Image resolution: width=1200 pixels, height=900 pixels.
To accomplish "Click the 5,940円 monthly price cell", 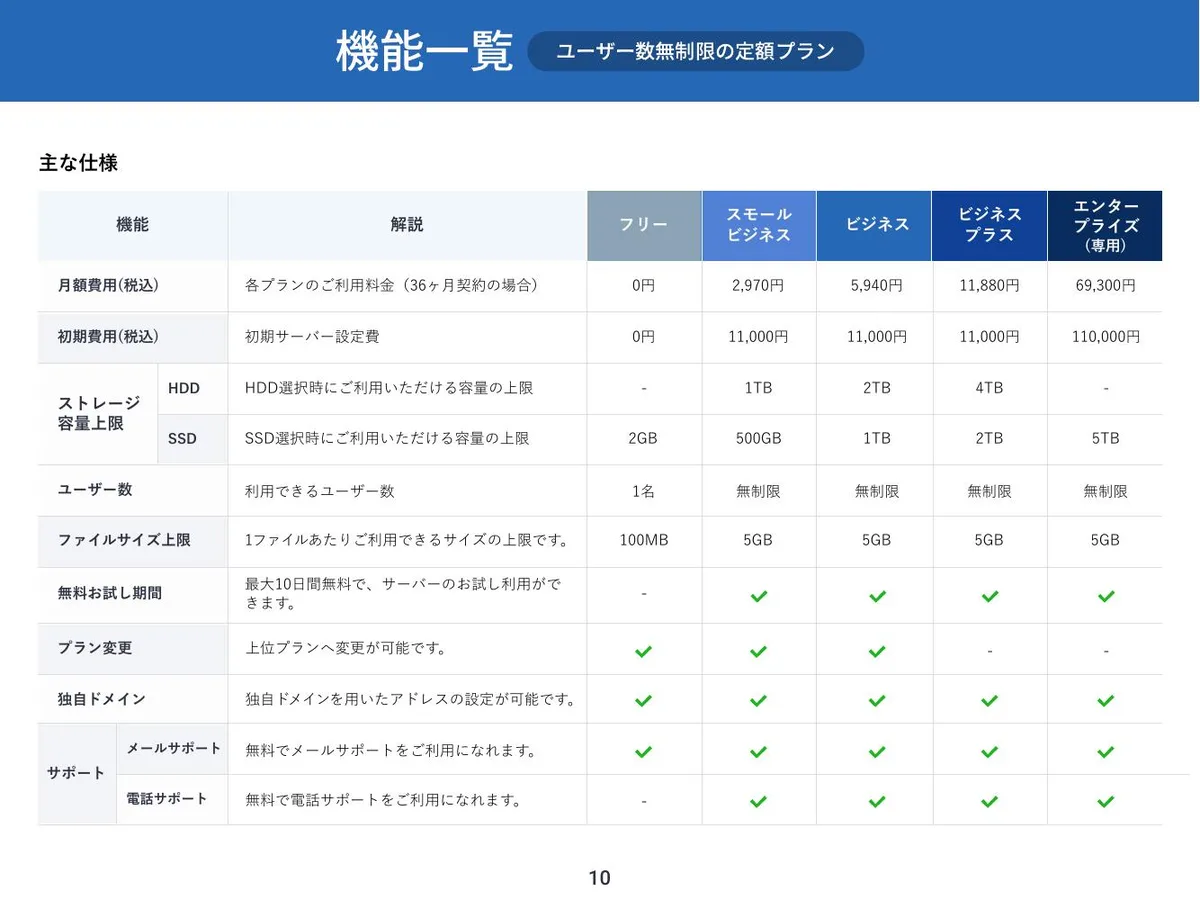I will pyautogui.click(x=876, y=286).
